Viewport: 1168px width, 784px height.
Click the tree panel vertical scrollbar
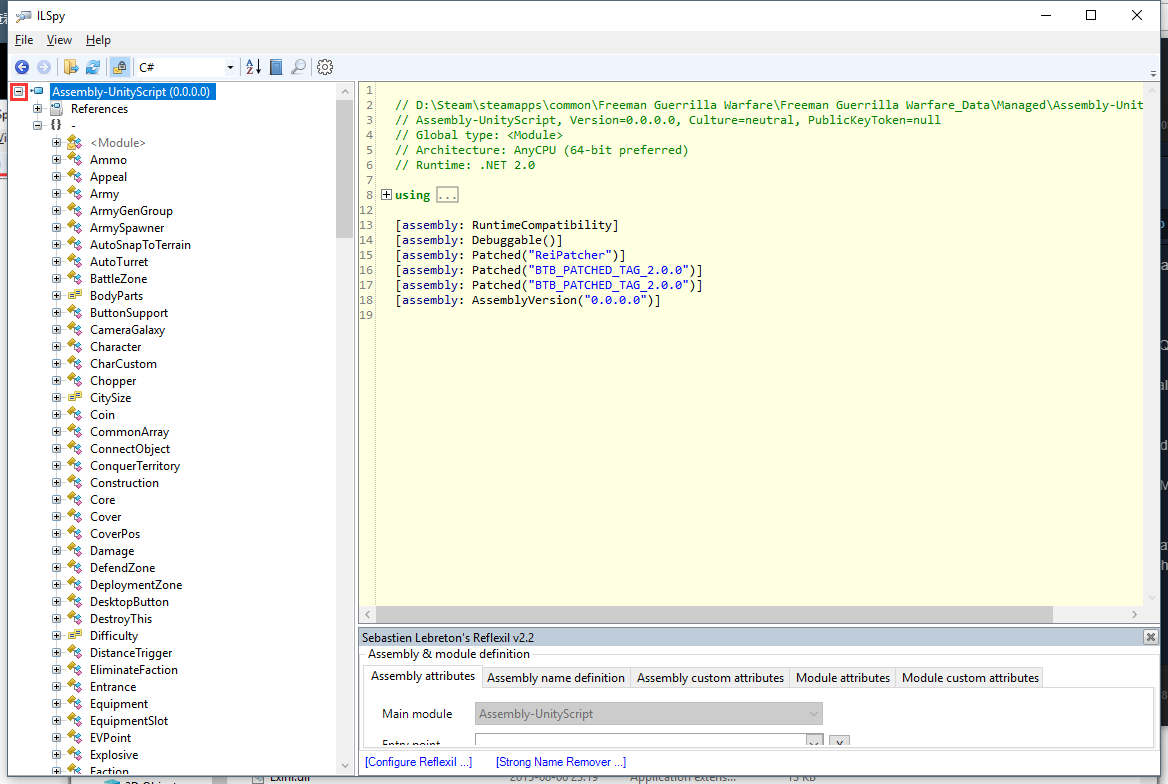point(344,168)
